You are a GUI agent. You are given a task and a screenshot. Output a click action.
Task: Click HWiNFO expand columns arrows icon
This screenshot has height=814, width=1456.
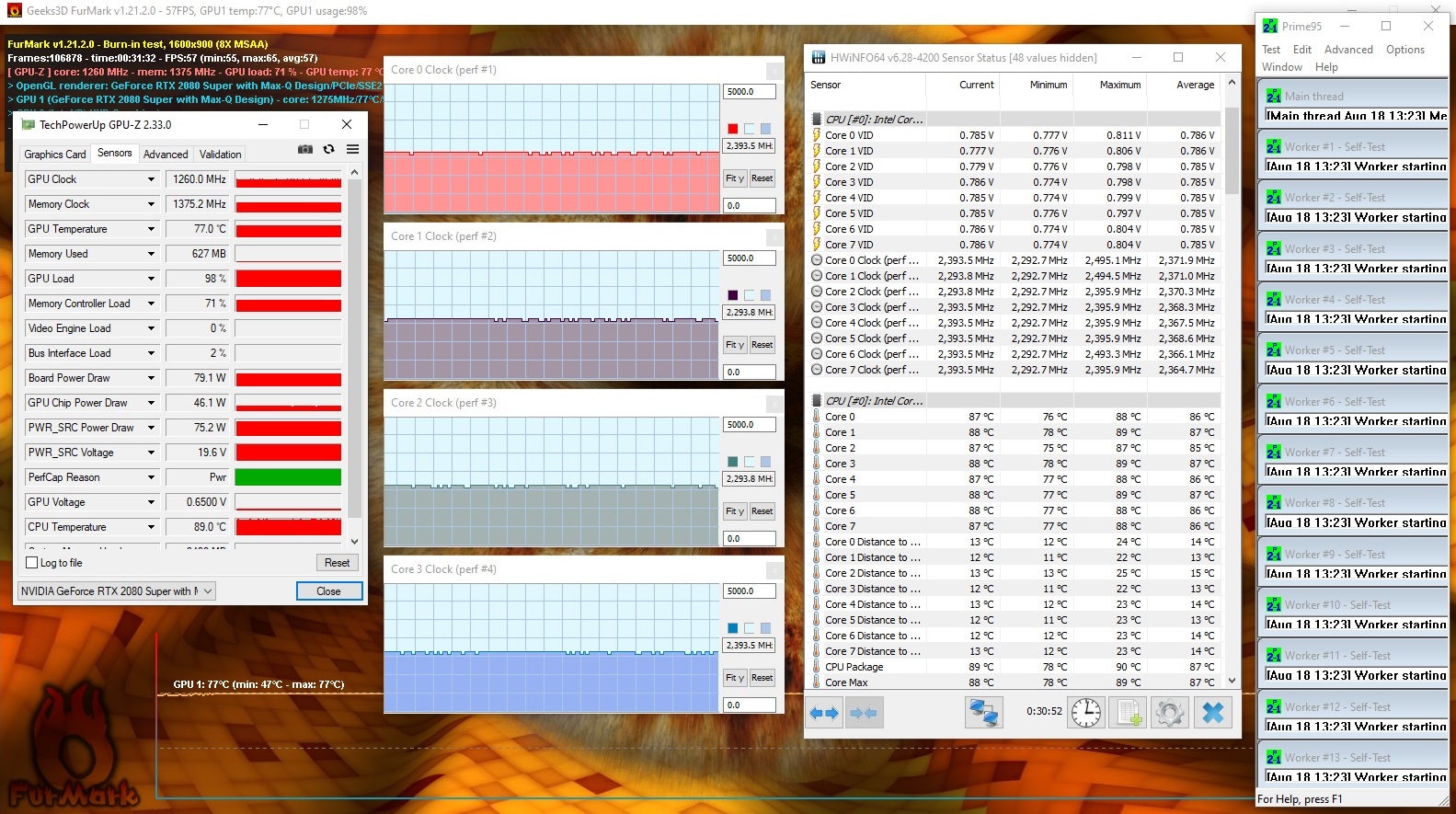click(824, 713)
